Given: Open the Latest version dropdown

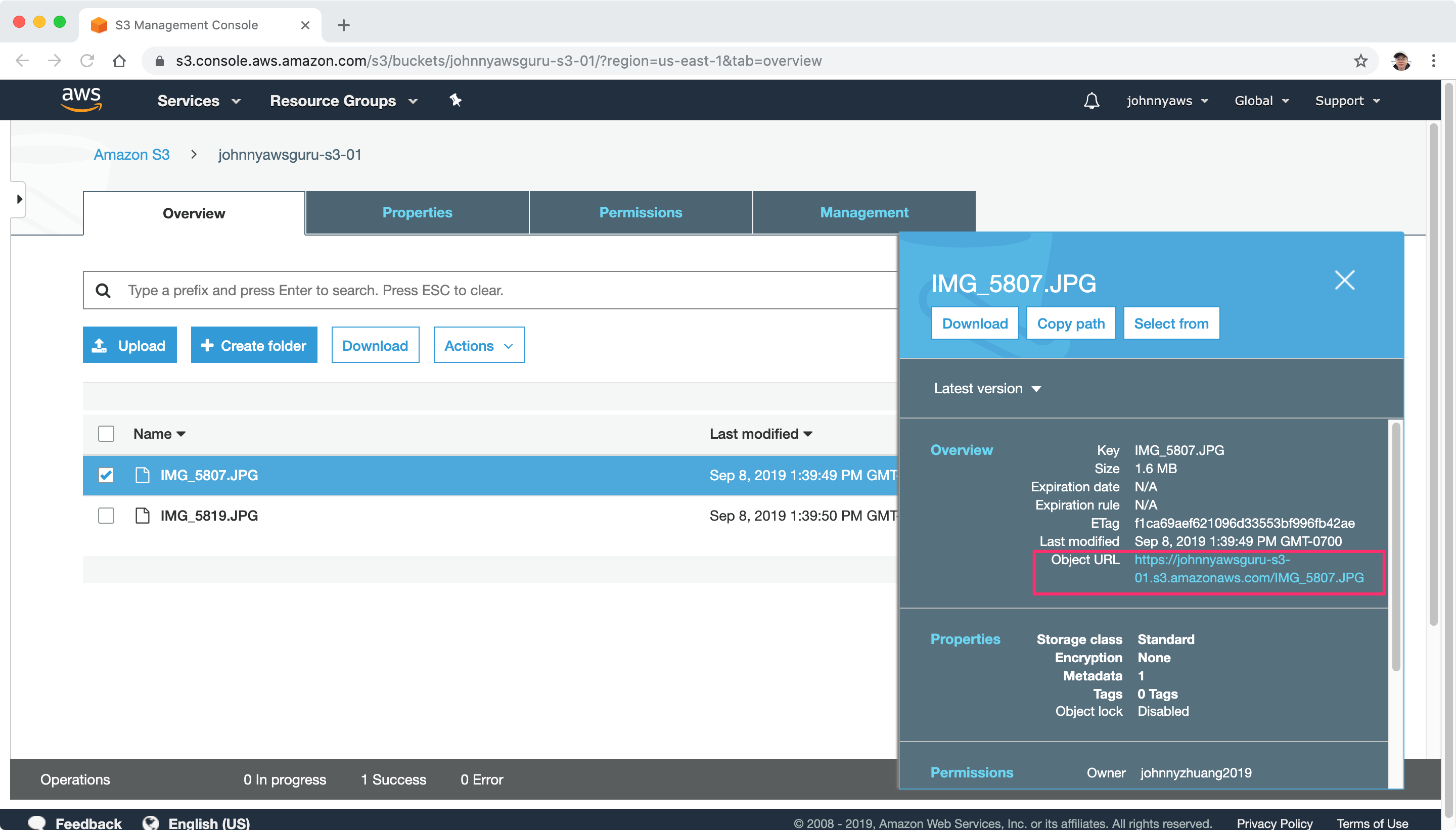Looking at the screenshot, I should click(x=987, y=389).
